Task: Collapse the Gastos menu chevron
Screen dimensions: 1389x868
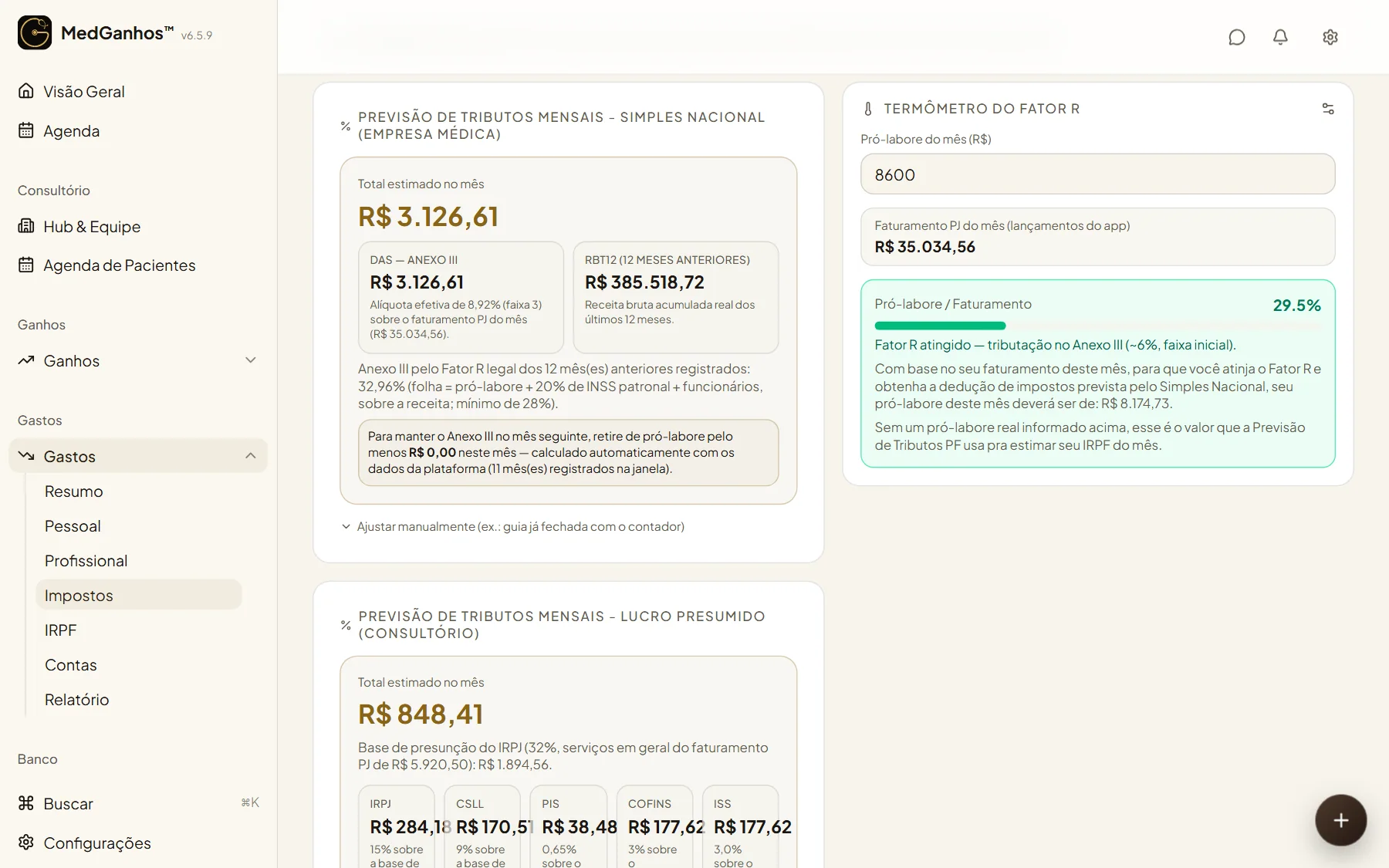Action: click(x=250, y=456)
